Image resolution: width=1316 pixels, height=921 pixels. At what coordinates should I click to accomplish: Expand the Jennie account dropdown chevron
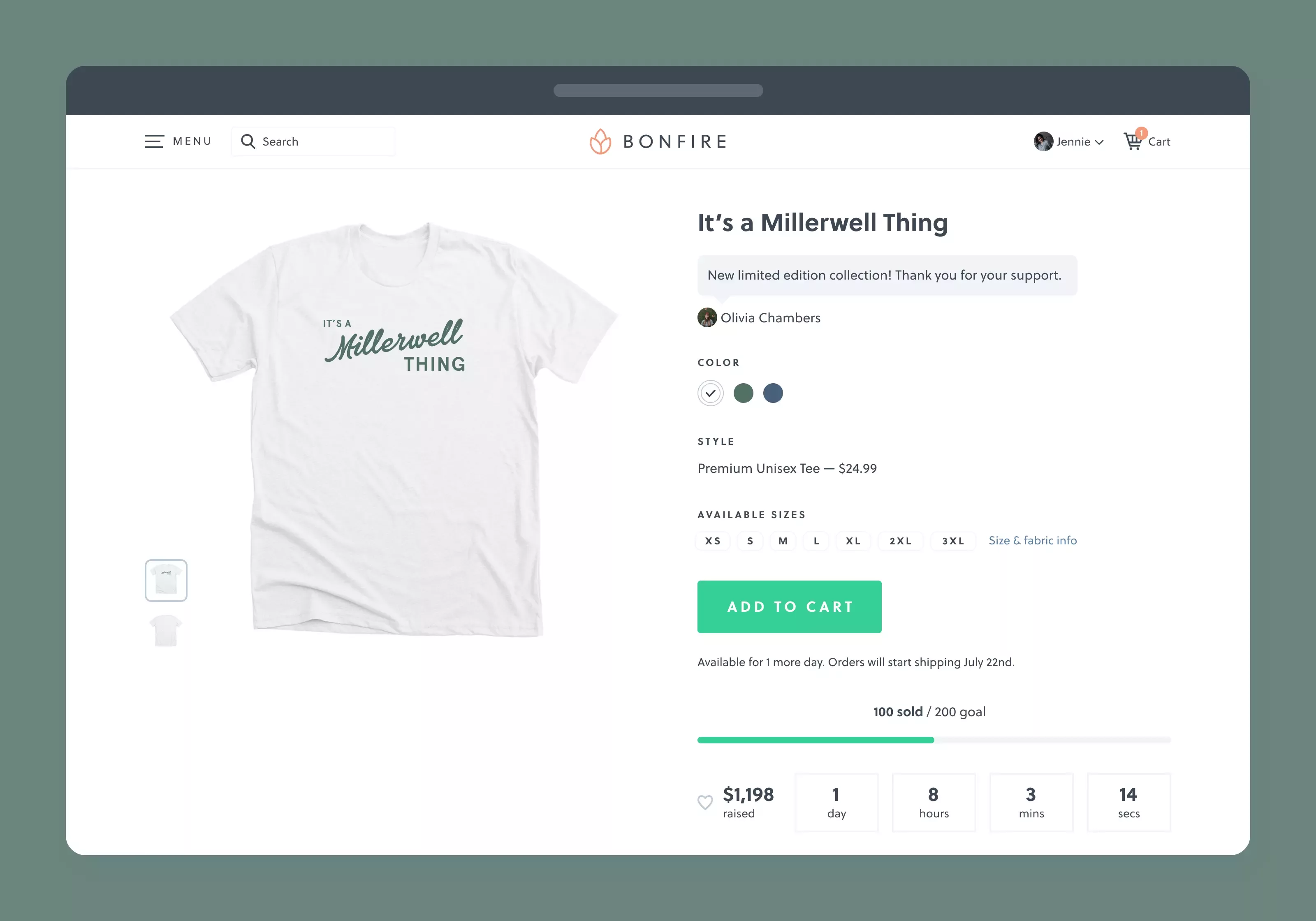click(x=1099, y=142)
